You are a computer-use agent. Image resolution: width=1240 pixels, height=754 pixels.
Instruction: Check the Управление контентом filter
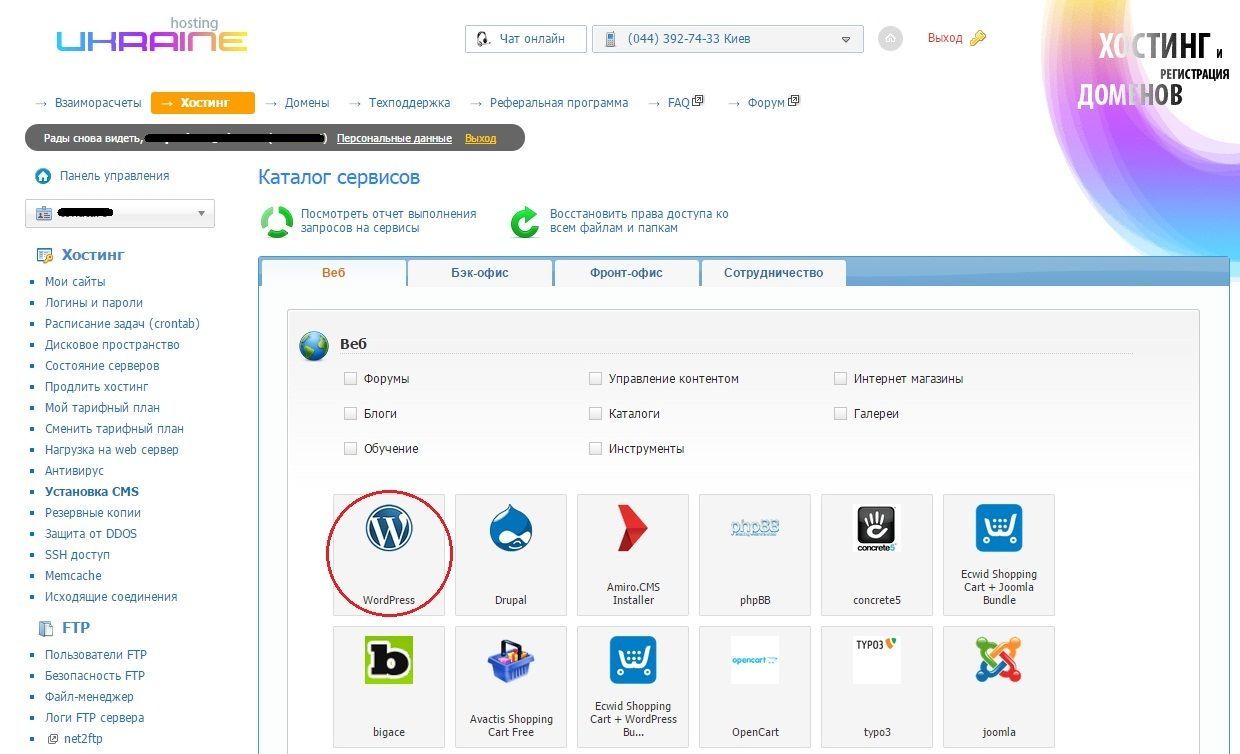tap(595, 379)
